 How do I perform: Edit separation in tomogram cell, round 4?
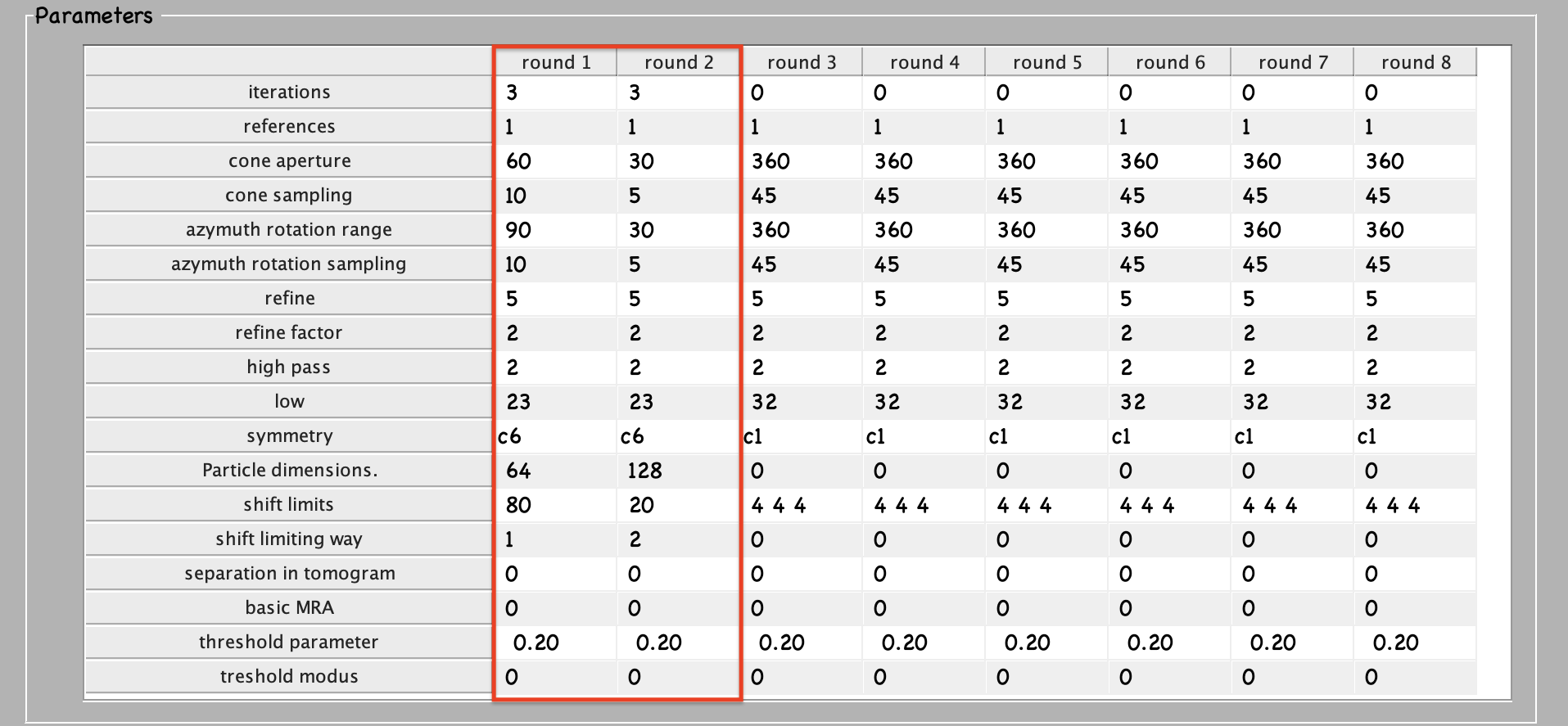[924, 574]
